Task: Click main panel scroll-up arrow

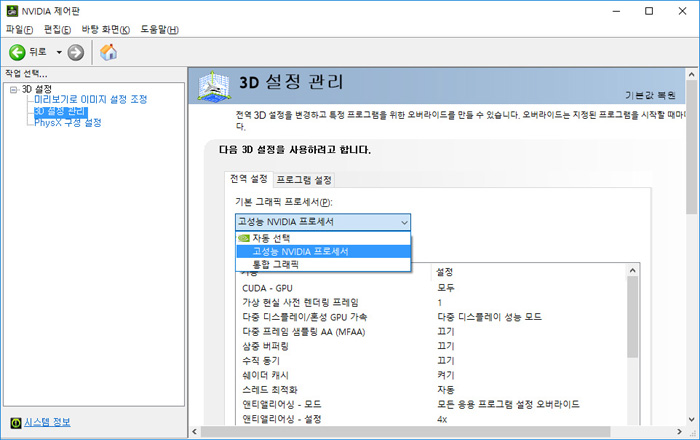Action: pos(692,75)
